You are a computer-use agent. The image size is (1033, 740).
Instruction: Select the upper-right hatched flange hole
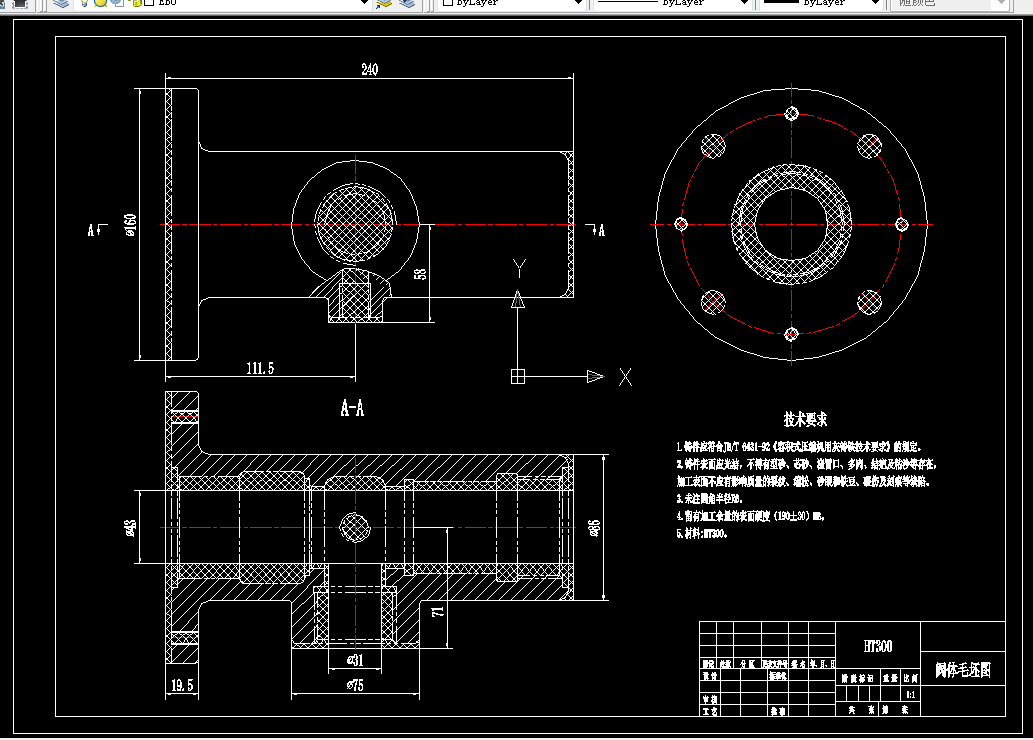870,146
